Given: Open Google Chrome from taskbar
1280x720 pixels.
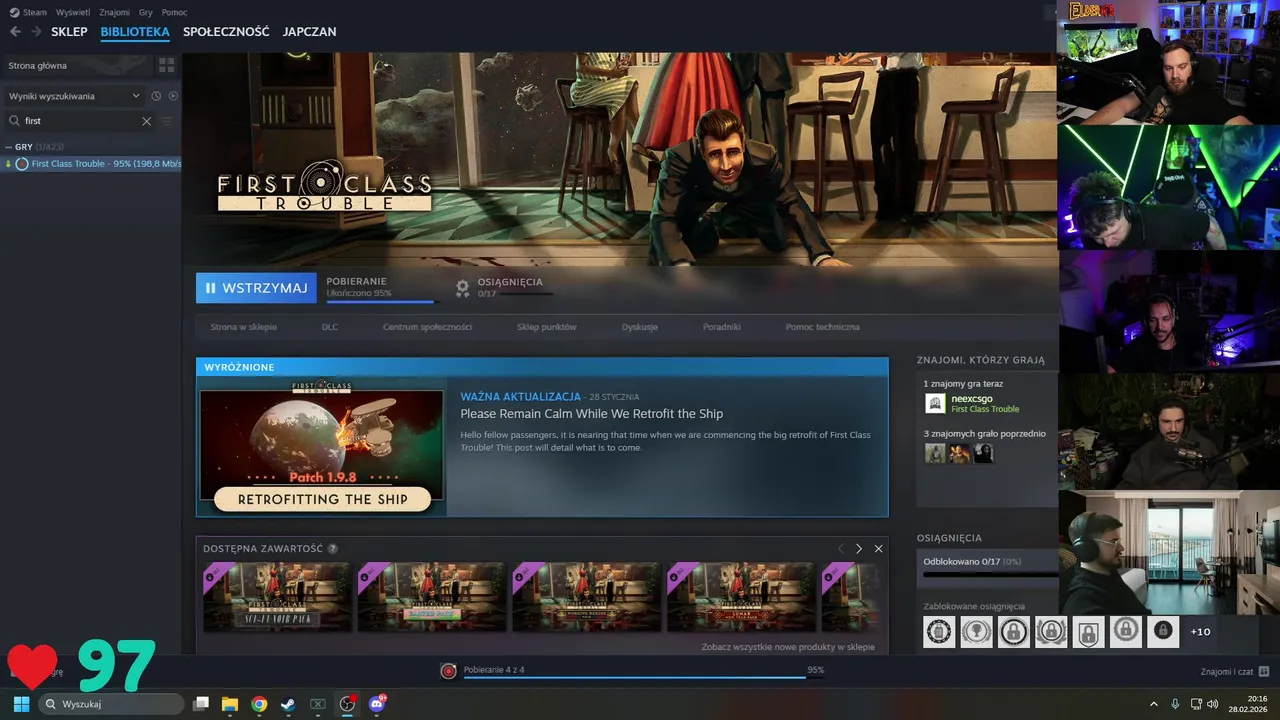Looking at the screenshot, I should (259, 704).
